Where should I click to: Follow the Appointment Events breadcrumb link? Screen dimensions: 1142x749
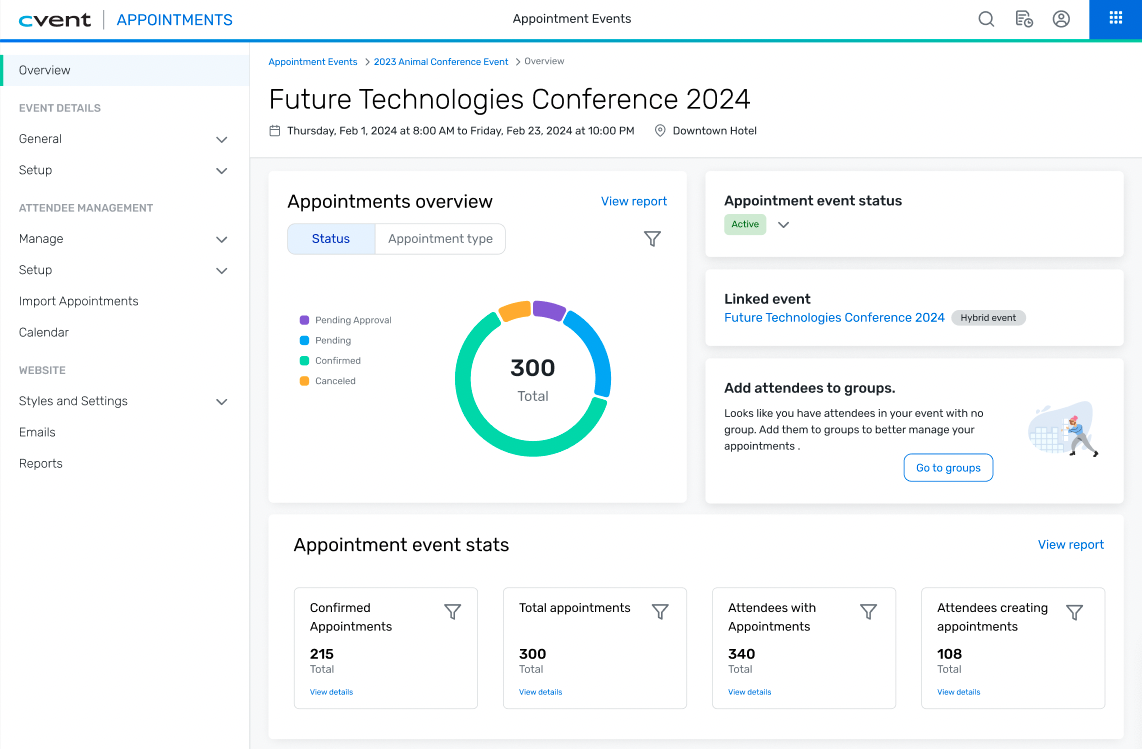pyautogui.click(x=312, y=62)
